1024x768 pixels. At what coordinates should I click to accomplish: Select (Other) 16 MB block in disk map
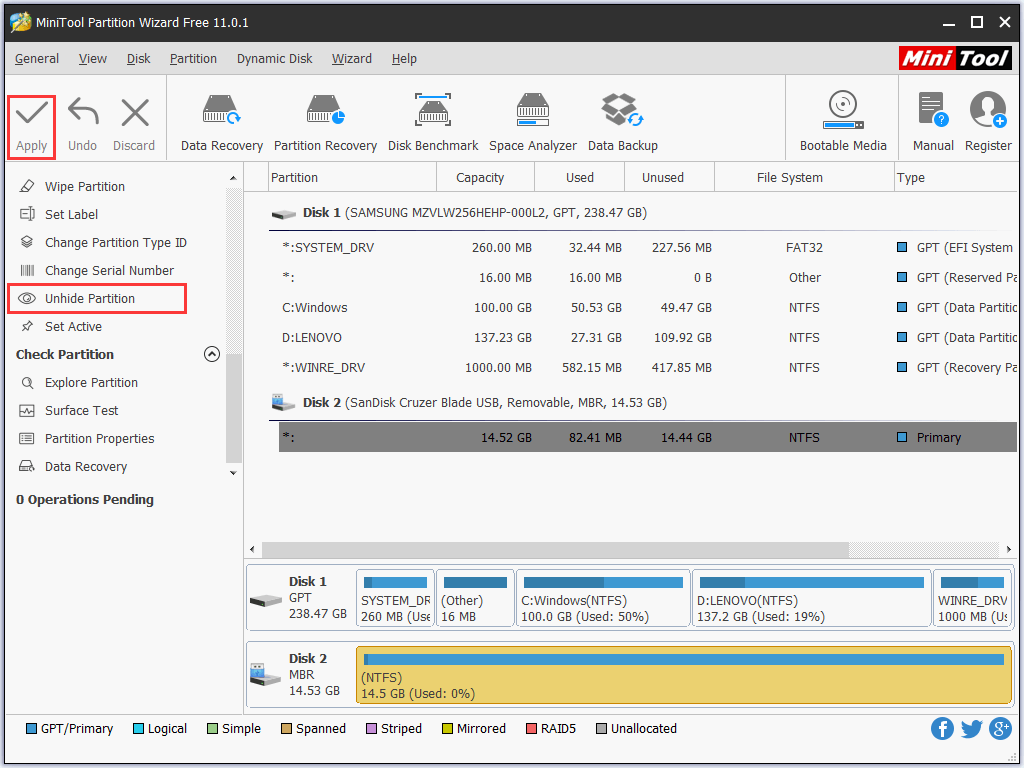point(475,598)
